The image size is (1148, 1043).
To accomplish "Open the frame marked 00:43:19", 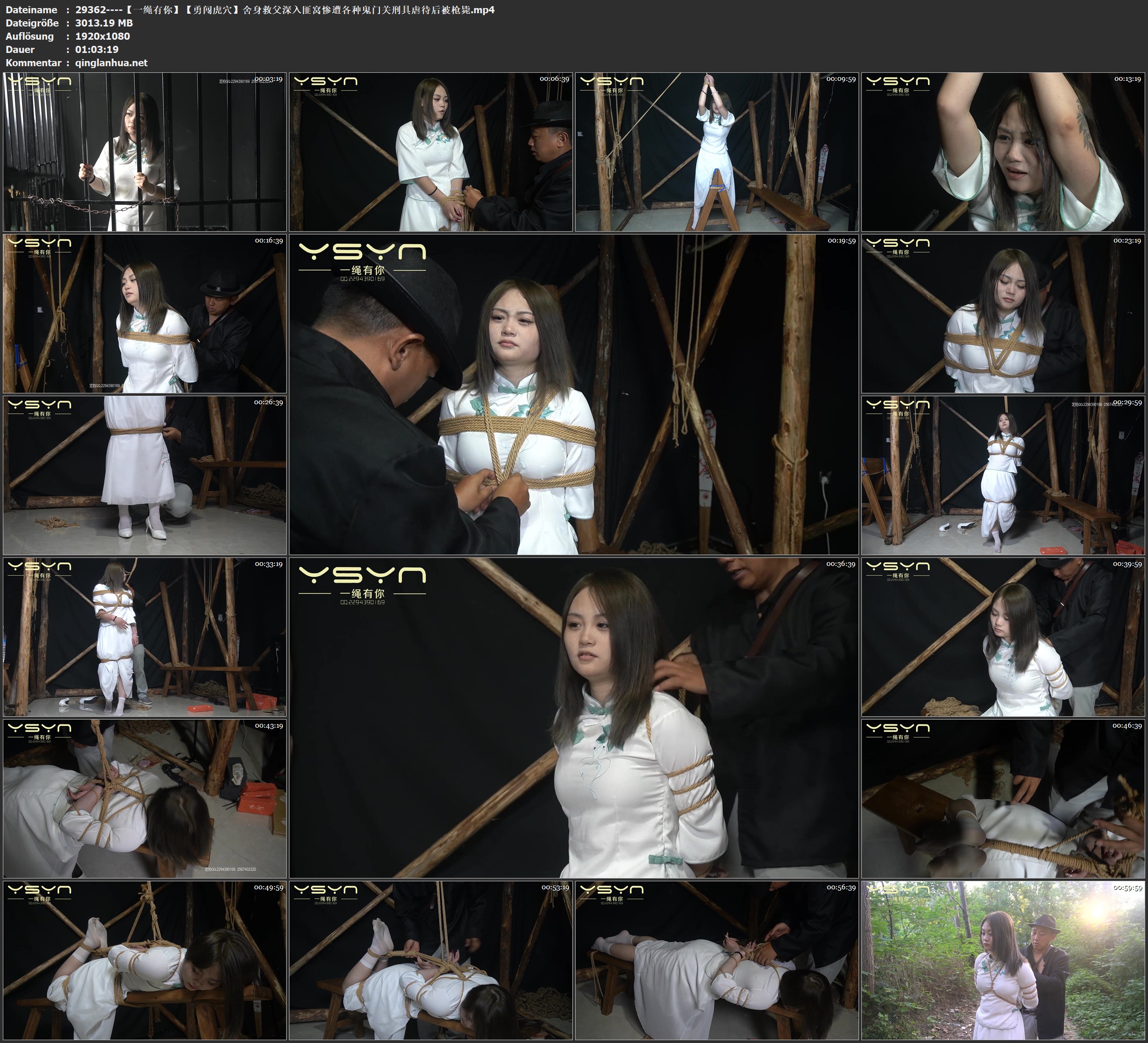I will point(145,798).
